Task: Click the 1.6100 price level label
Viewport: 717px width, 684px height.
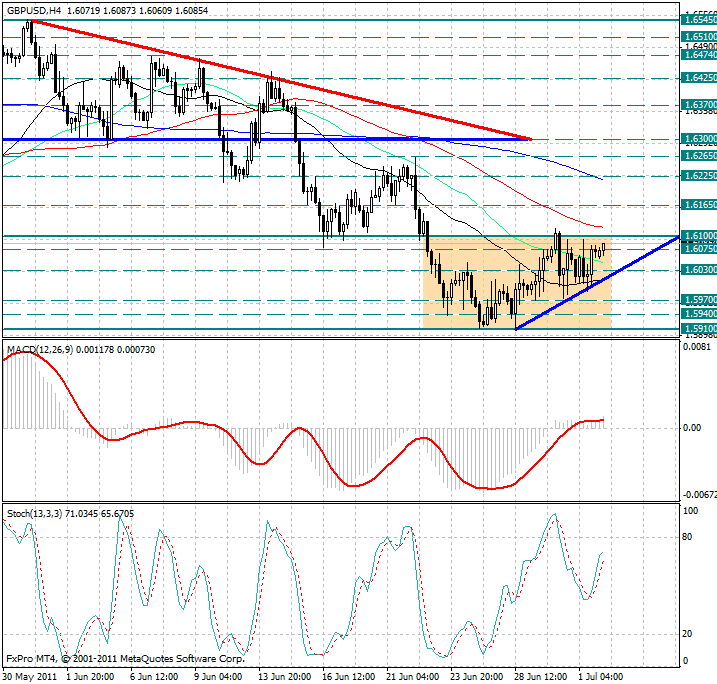Action: (x=698, y=236)
